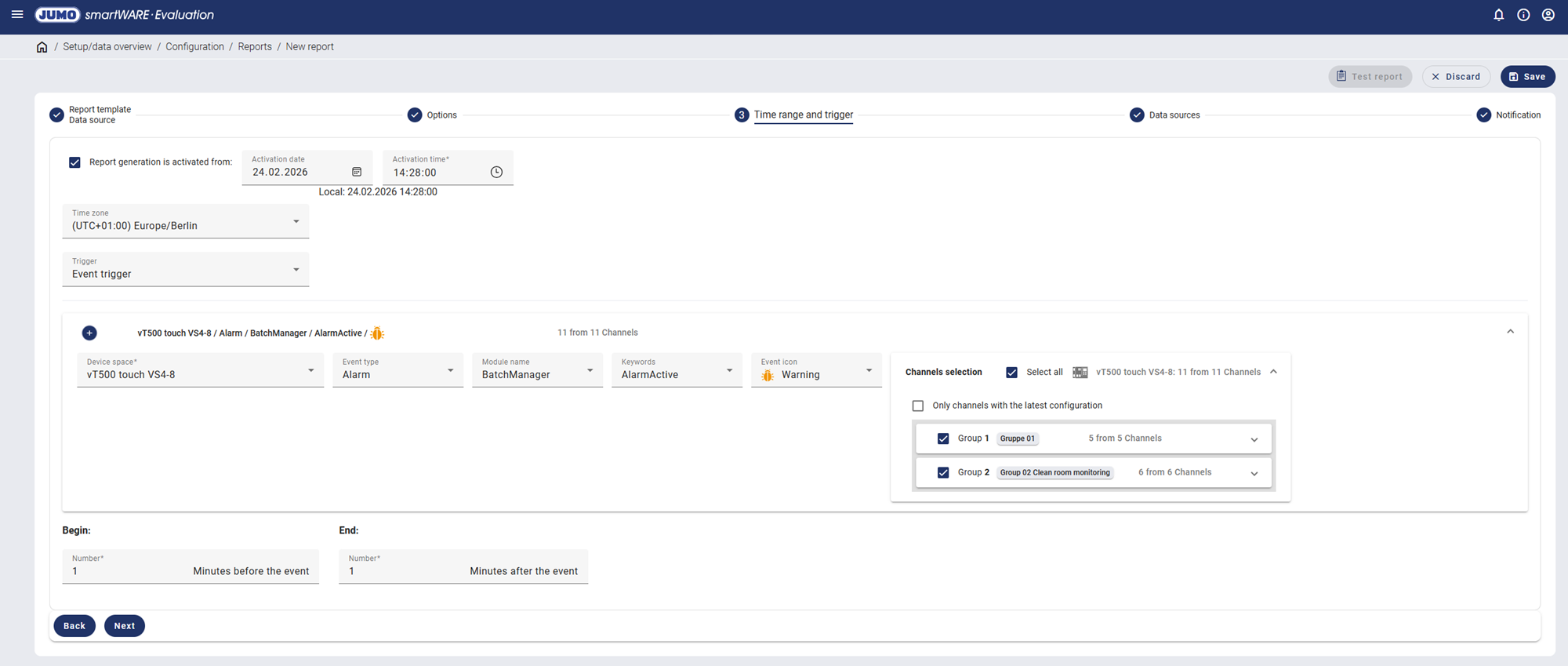Open the hamburger navigation menu
1568x666 pixels.
17,15
